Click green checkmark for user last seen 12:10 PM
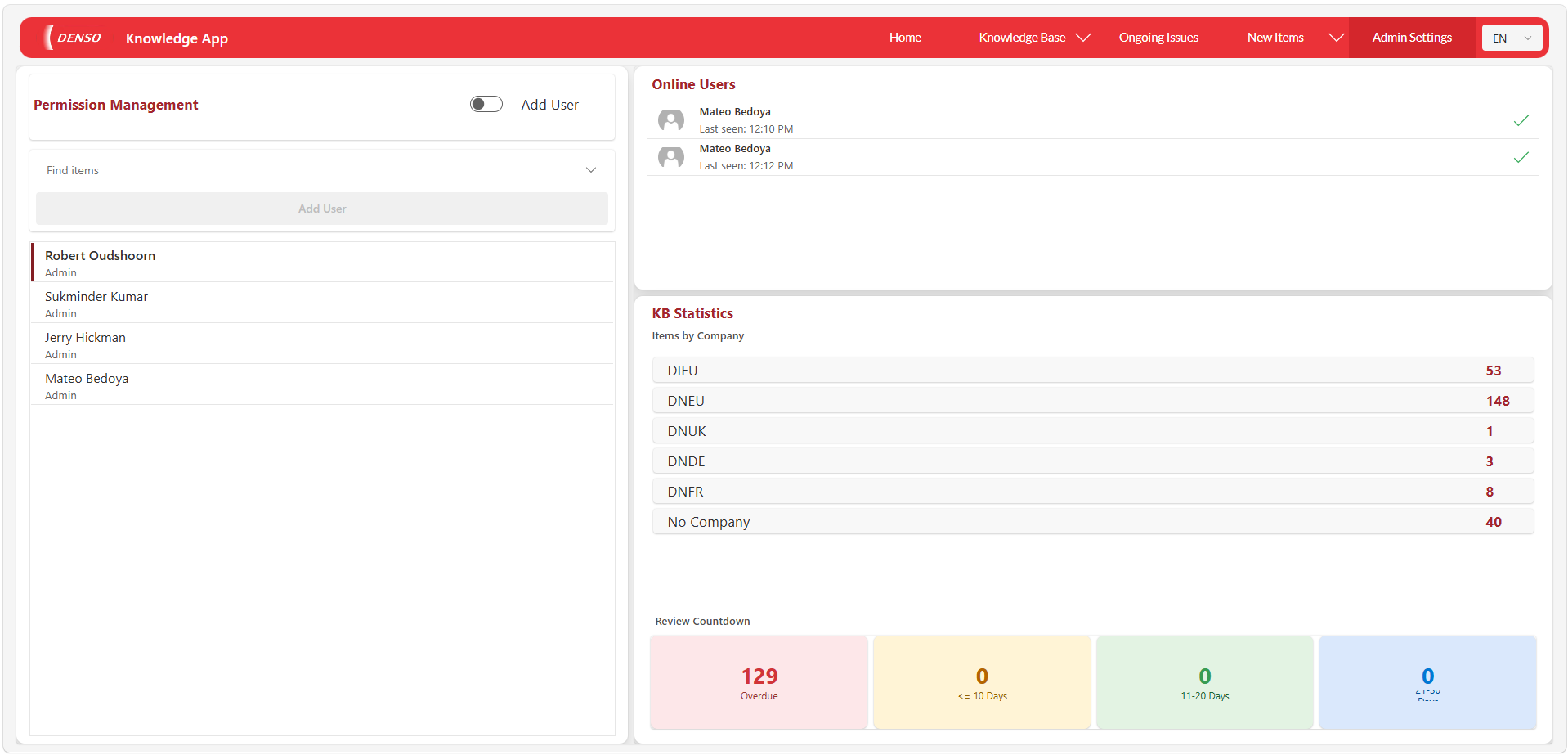This screenshot has height=755, width=1568. click(1521, 120)
